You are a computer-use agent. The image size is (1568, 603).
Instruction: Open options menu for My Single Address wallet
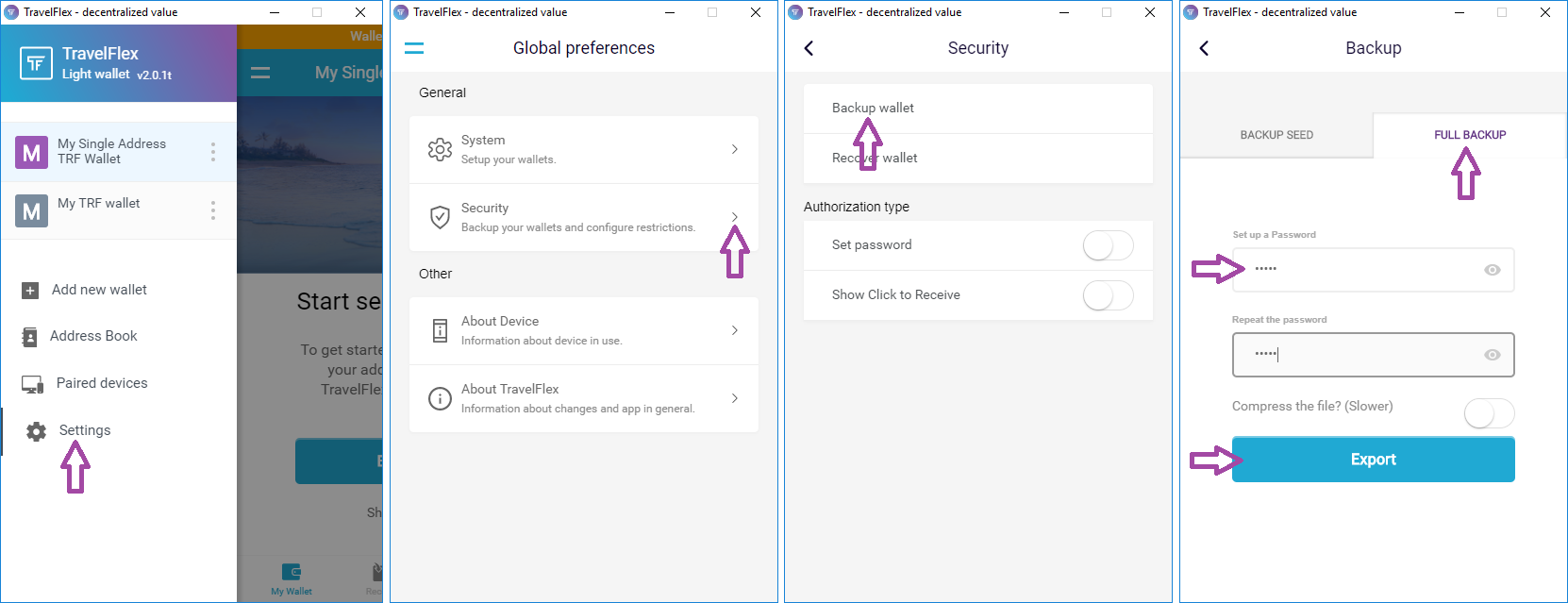tap(213, 152)
